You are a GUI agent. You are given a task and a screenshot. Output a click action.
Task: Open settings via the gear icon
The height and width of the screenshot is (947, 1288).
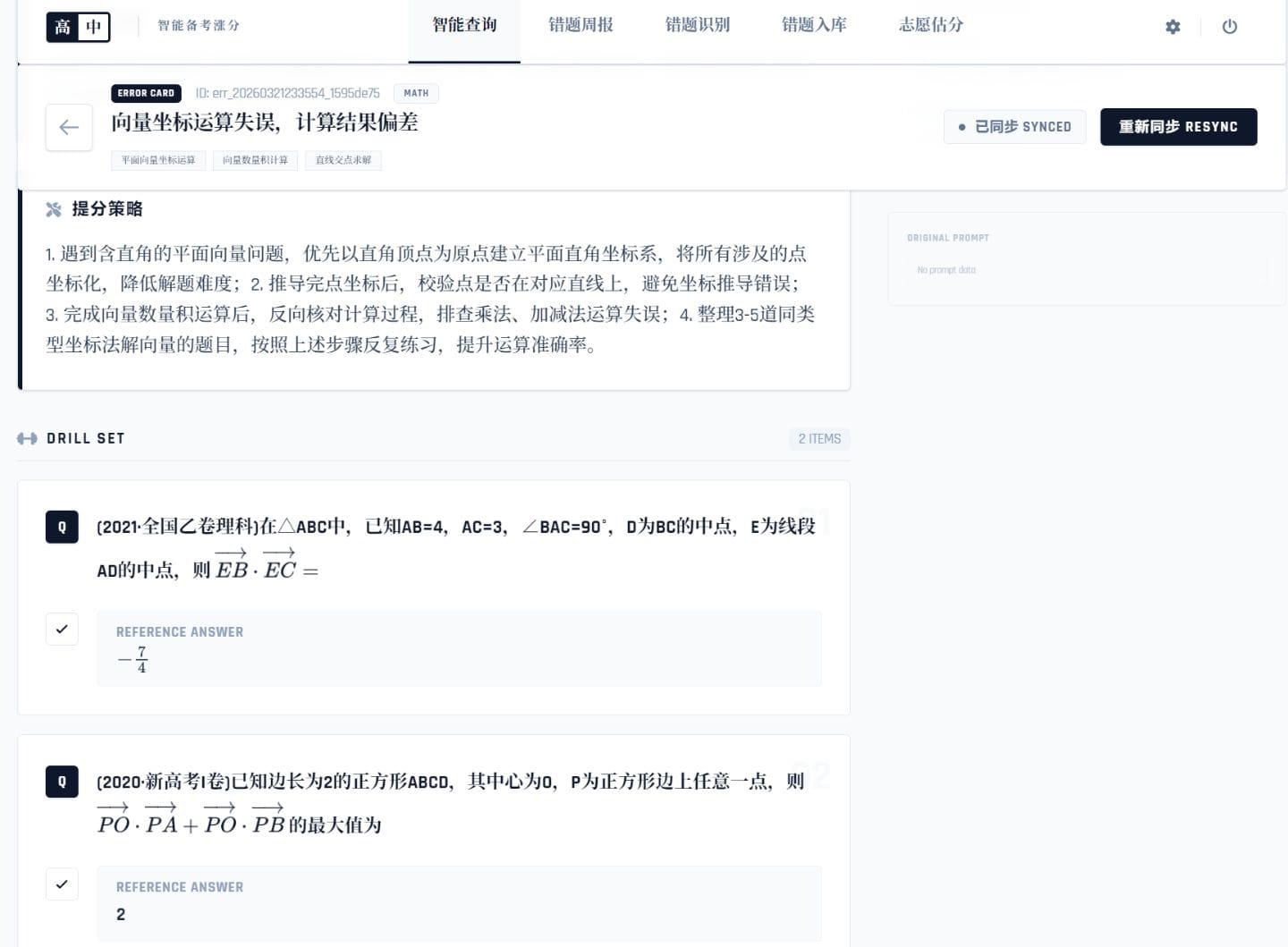[x=1173, y=27]
